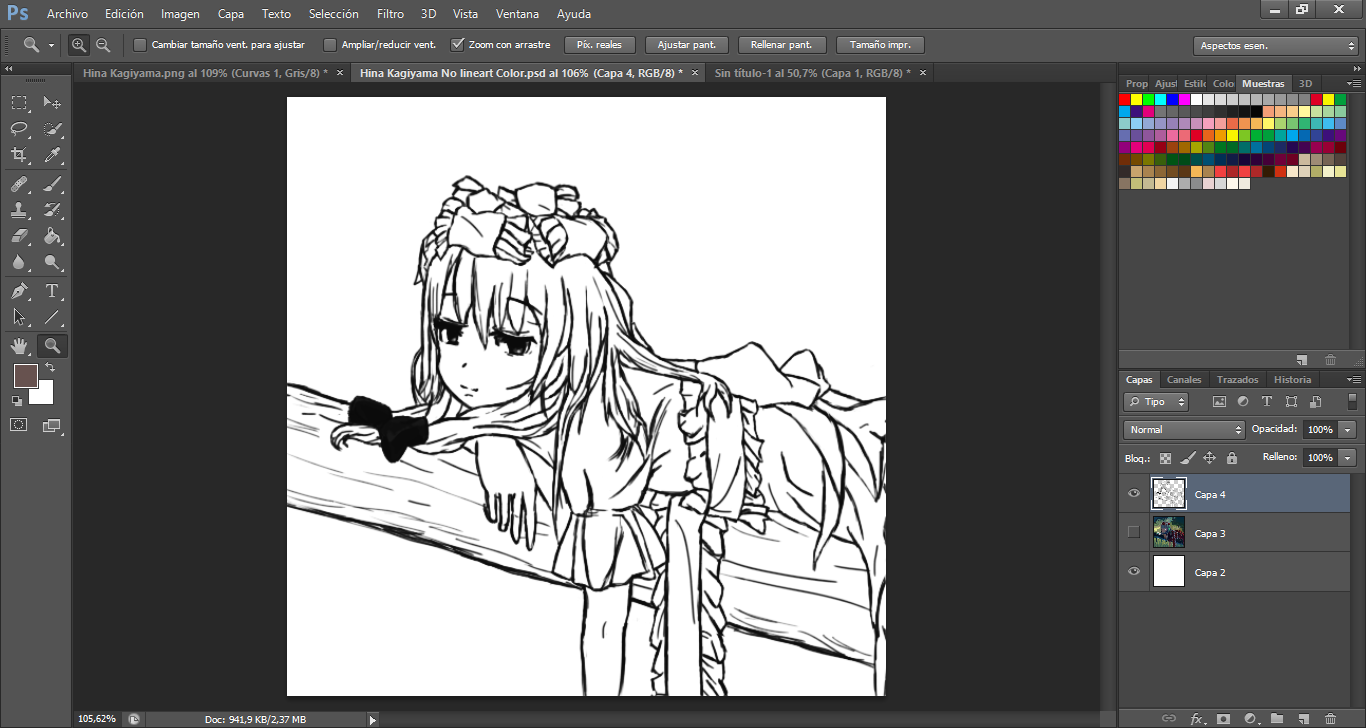Toggle lock all padlock icon
Viewport: 1366px width, 728px height.
[x=1232, y=458]
